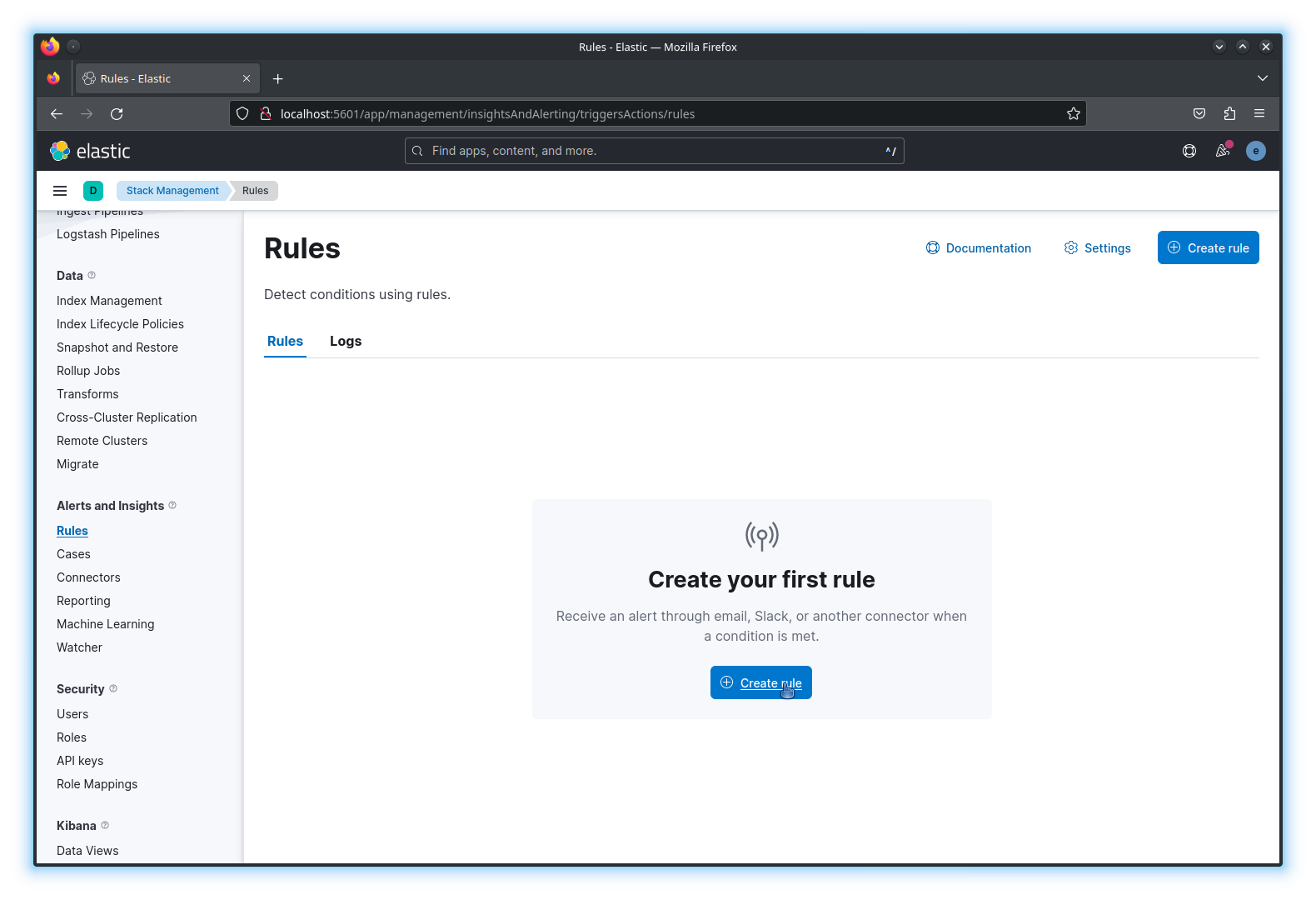Screen dimensions: 1316x900
Task: Open Machine Learning in the sidebar
Action: pyautogui.click(x=106, y=624)
